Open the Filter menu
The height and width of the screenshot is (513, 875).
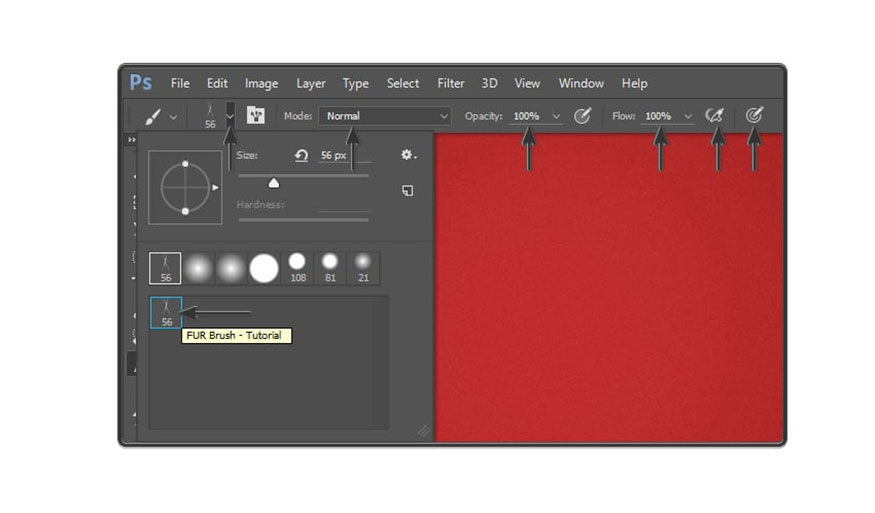click(451, 83)
